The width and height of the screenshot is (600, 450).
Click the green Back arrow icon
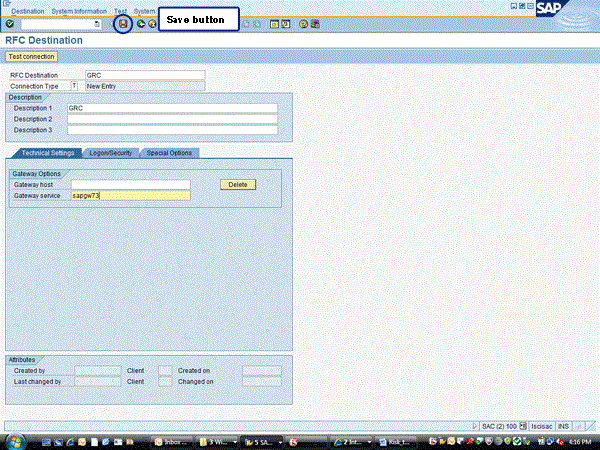tap(141, 23)
